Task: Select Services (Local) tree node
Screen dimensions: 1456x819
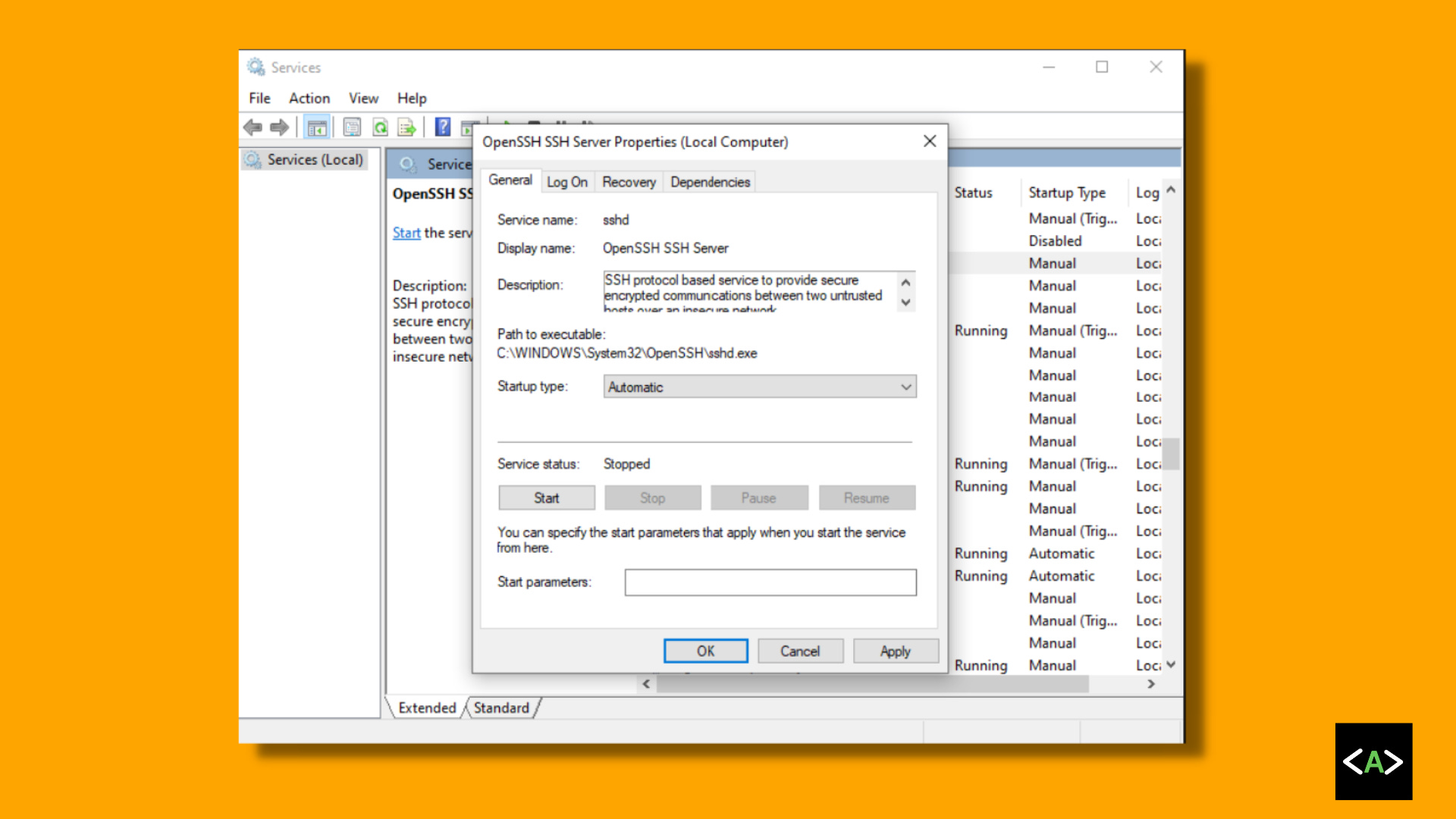Action: [x=315, y=160]
